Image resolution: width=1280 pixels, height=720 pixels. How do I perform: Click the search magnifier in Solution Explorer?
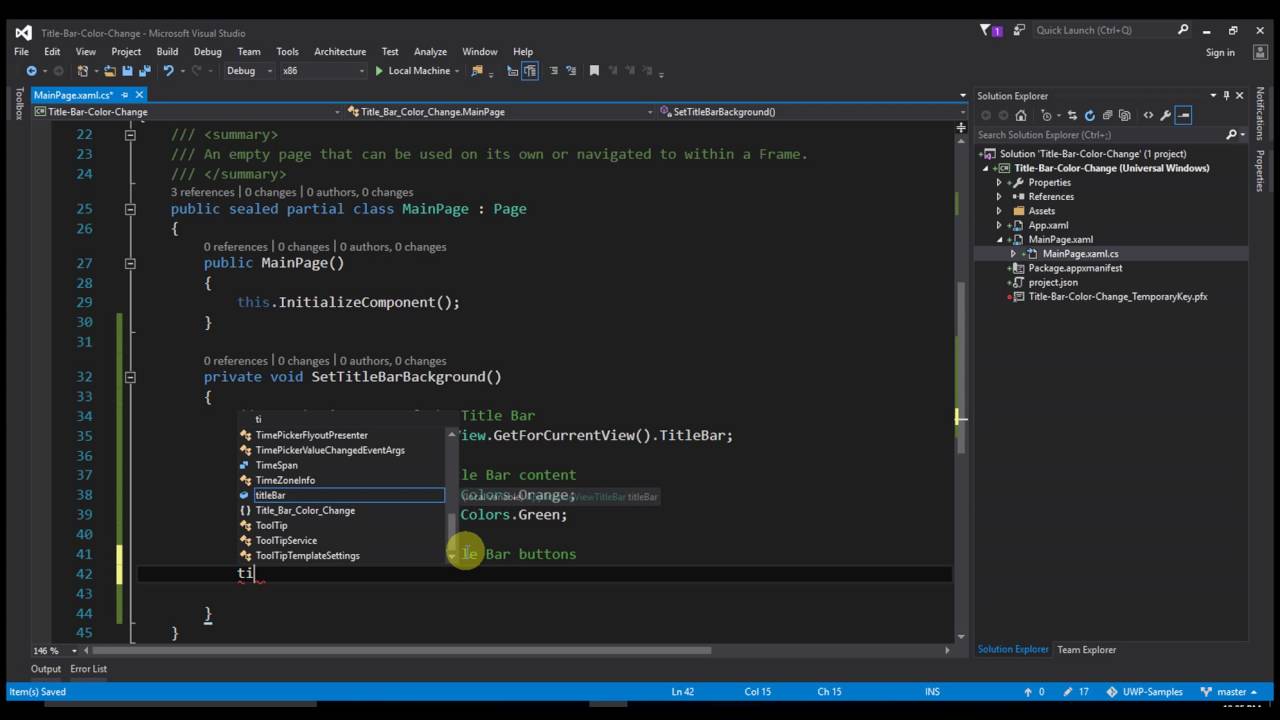1231,134
